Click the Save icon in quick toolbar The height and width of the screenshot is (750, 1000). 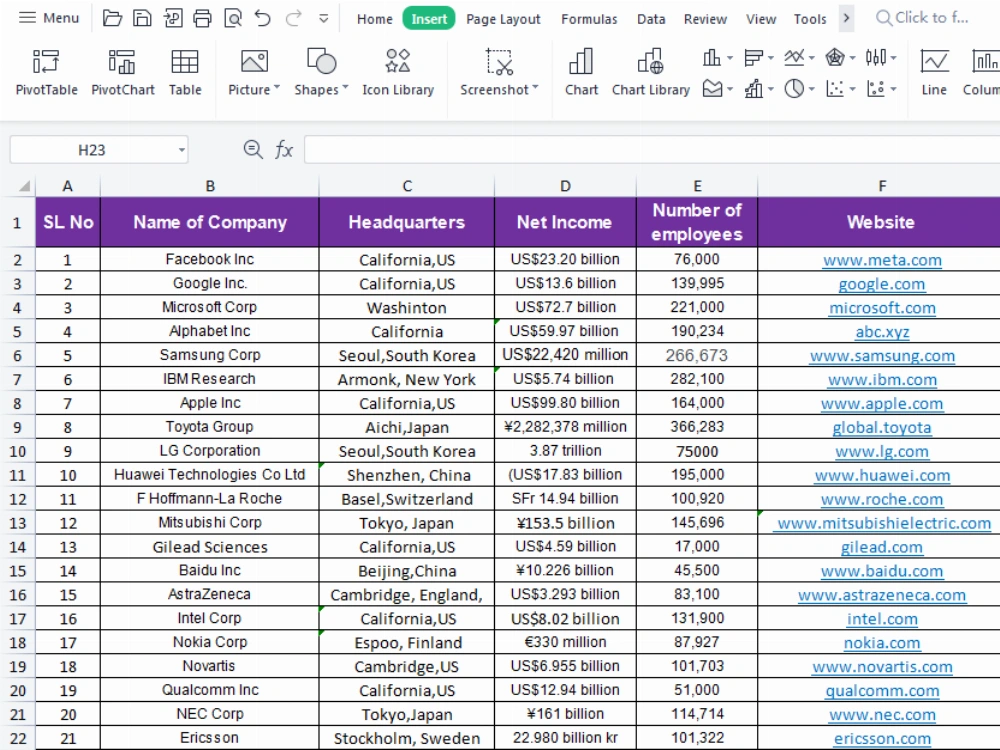point(142,18)
